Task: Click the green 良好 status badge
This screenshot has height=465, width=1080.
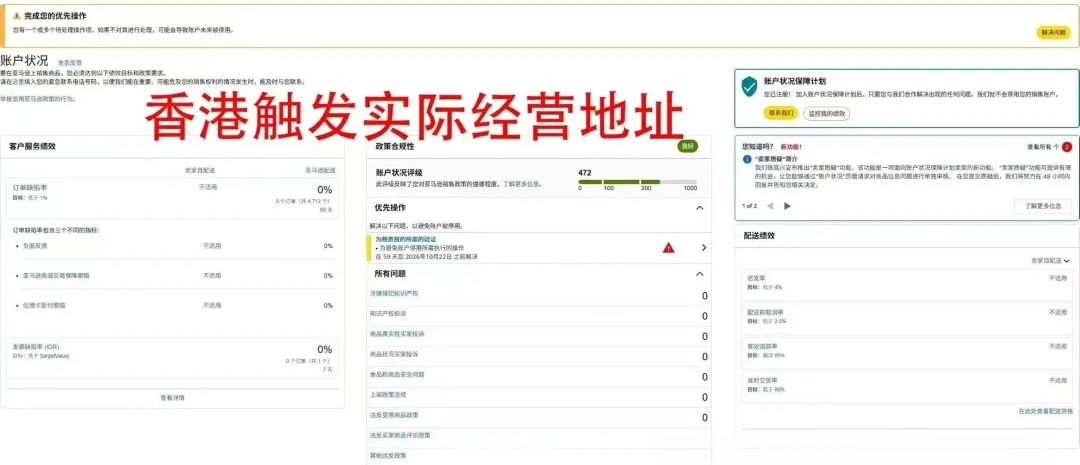Action: (687, 146)
